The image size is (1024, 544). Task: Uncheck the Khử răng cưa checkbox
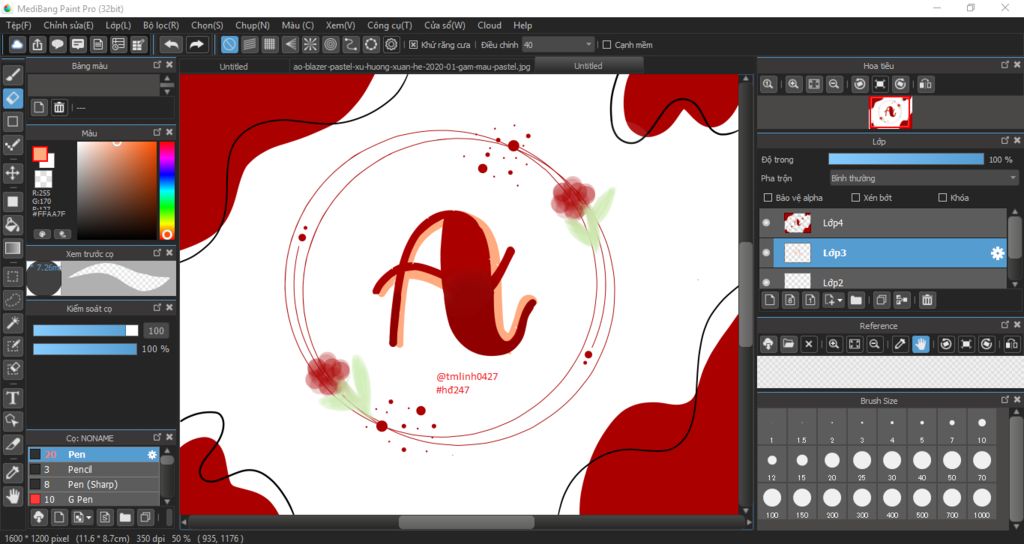414,44
